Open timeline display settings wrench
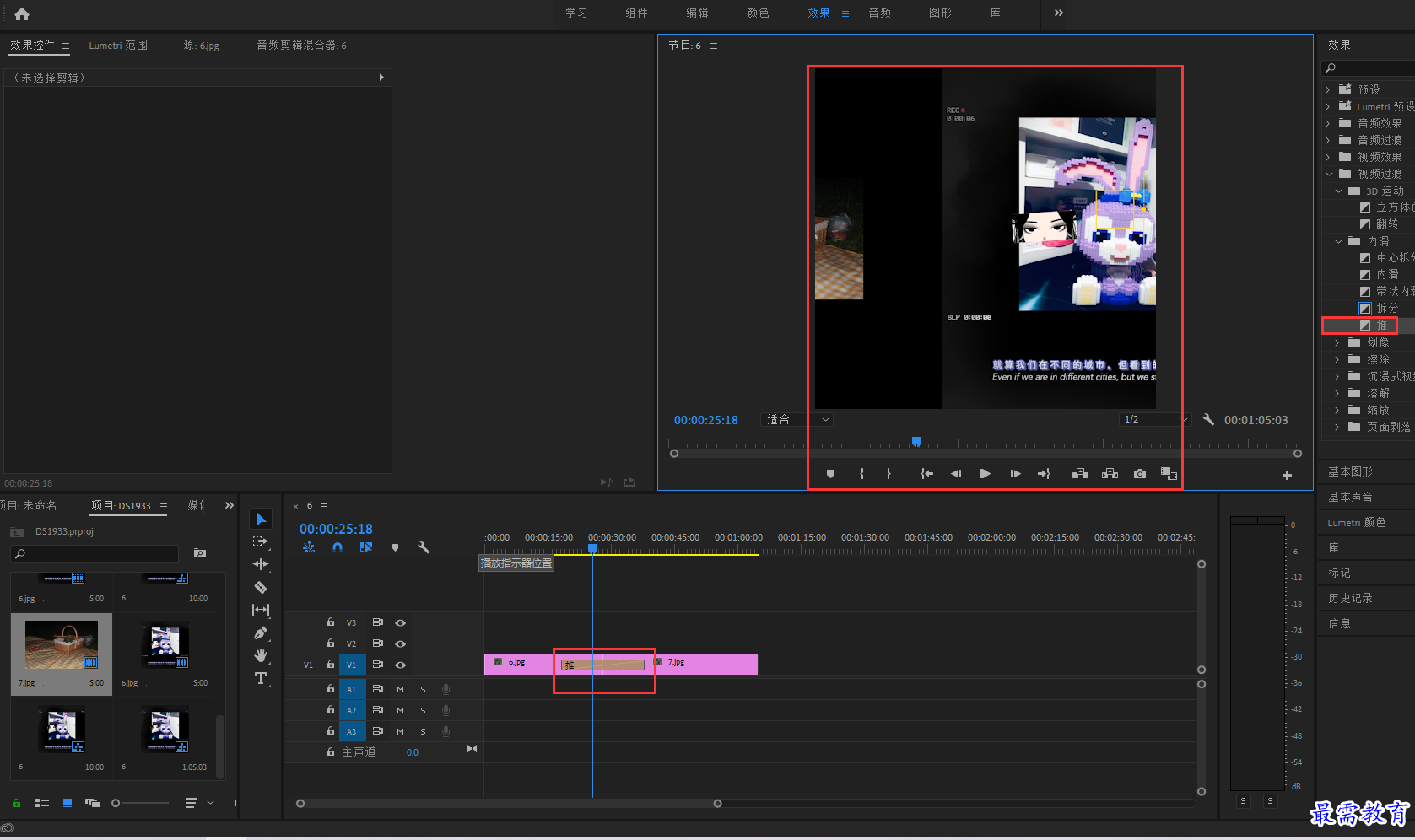 coord(424,547)
